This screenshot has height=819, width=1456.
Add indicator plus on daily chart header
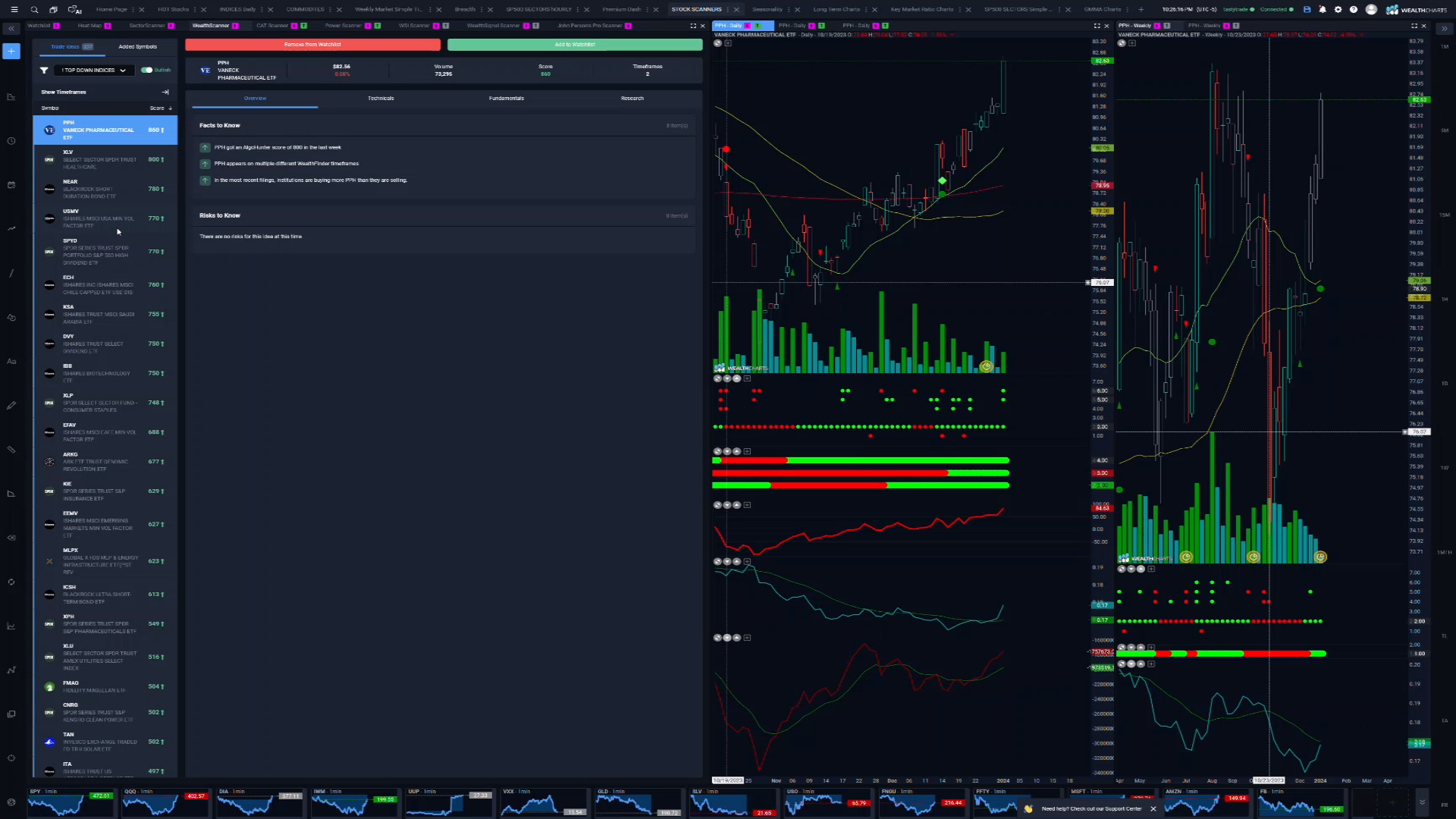[x=728, y=43]
